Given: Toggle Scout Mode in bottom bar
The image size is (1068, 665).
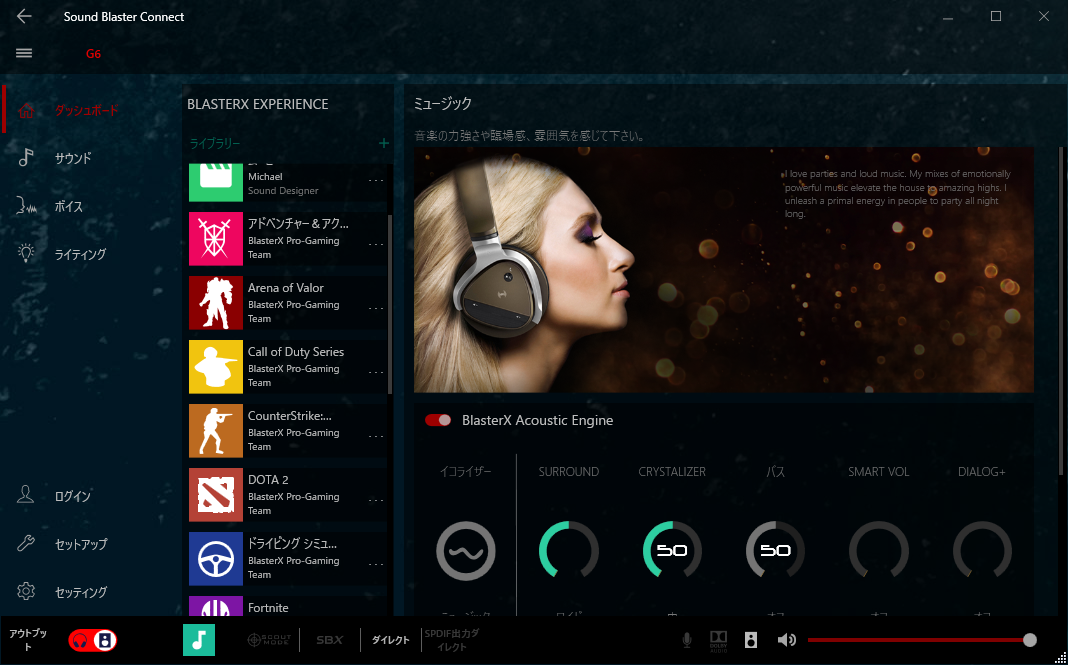Looking at the screenshot, I should pos(269,640).
